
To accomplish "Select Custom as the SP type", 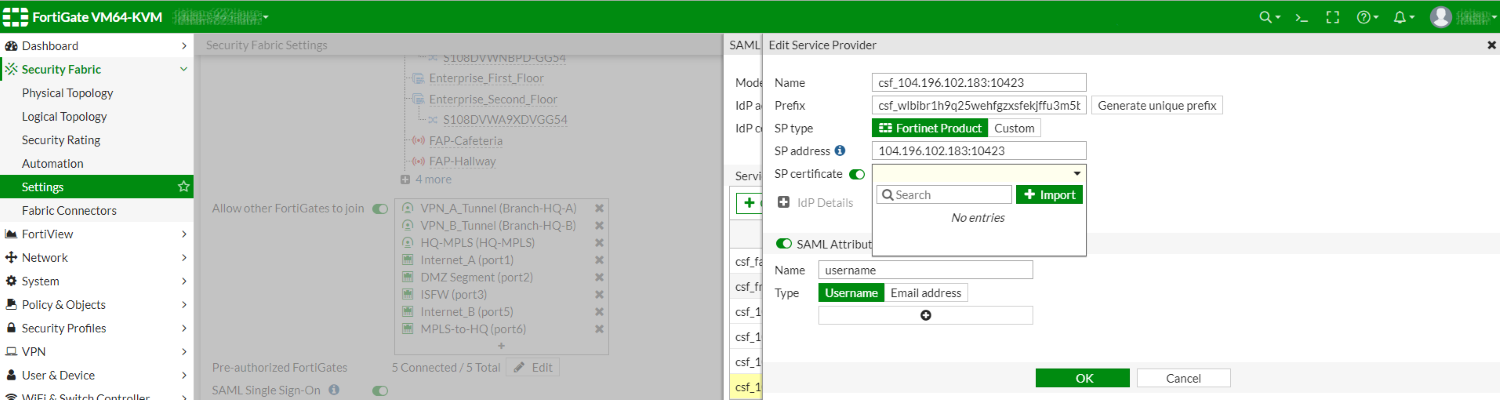I will coord(1013,128).
